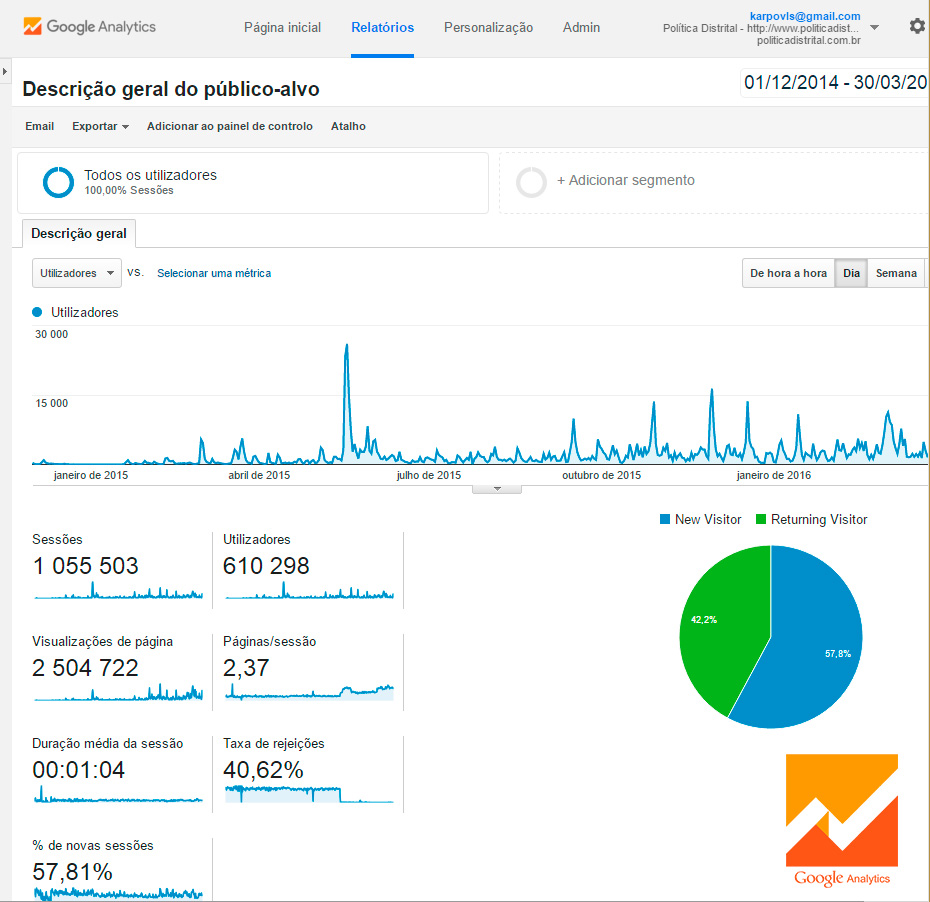Click the empty add segment circle icon

(531, 182)
